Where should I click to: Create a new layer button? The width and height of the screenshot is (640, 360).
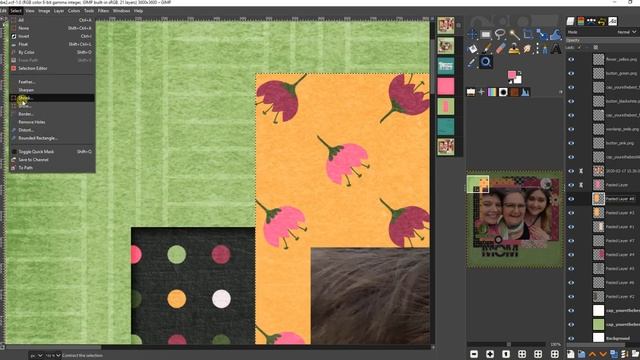click(571, 354)
